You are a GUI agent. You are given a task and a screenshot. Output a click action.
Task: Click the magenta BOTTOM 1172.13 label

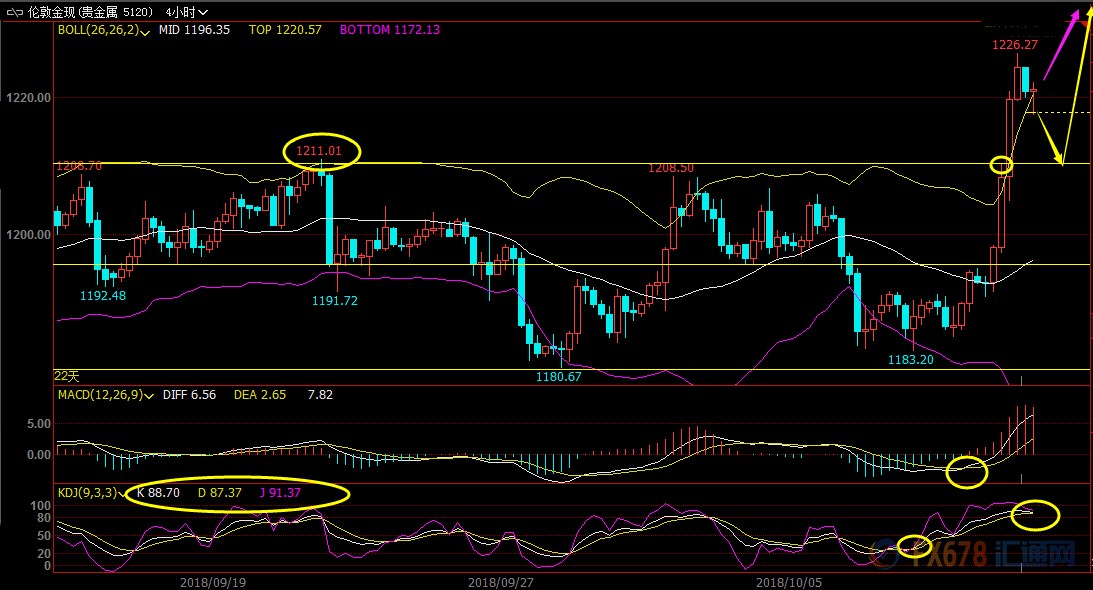coord(390,31)
